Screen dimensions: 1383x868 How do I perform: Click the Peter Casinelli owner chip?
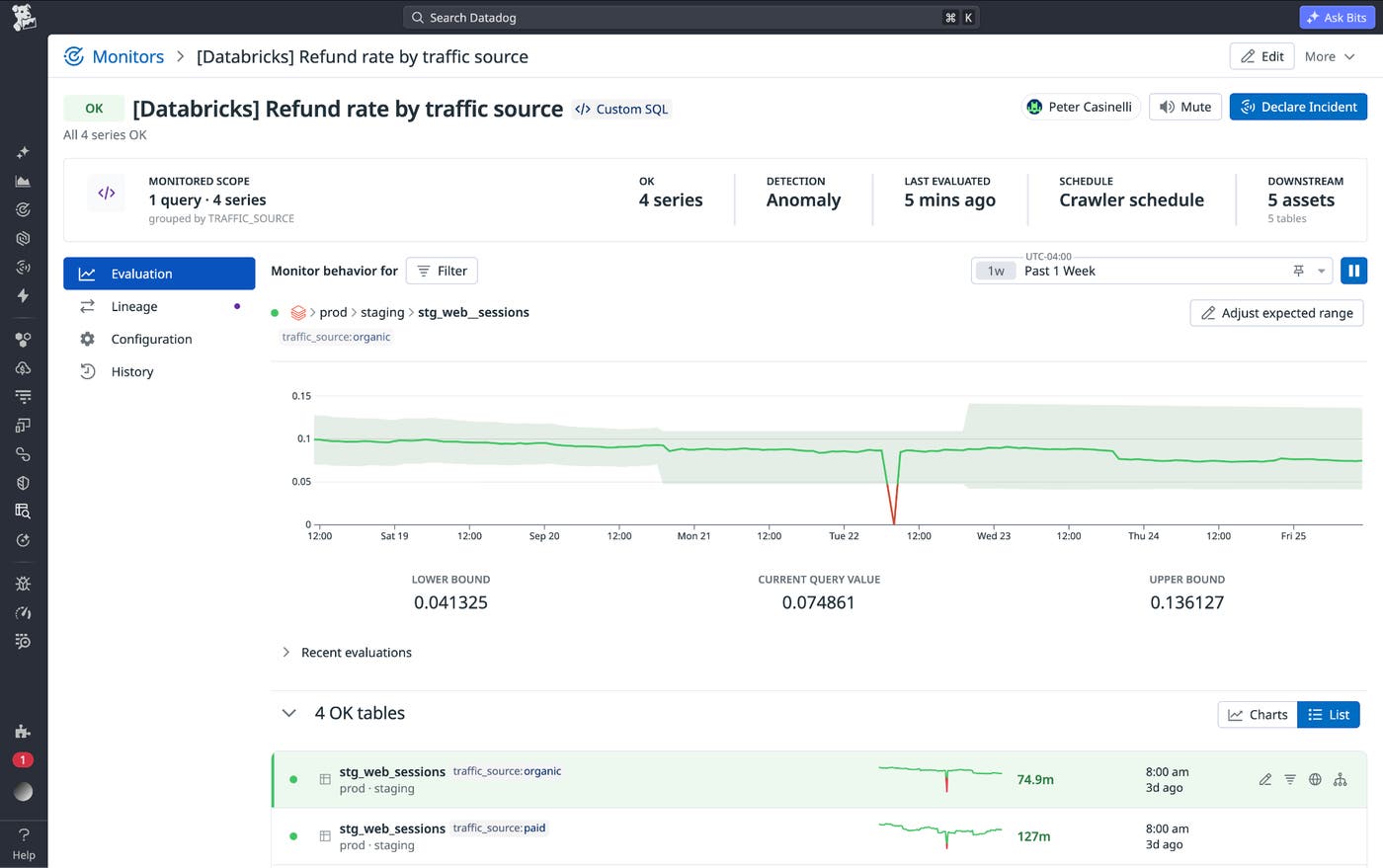coord(1080,107)
